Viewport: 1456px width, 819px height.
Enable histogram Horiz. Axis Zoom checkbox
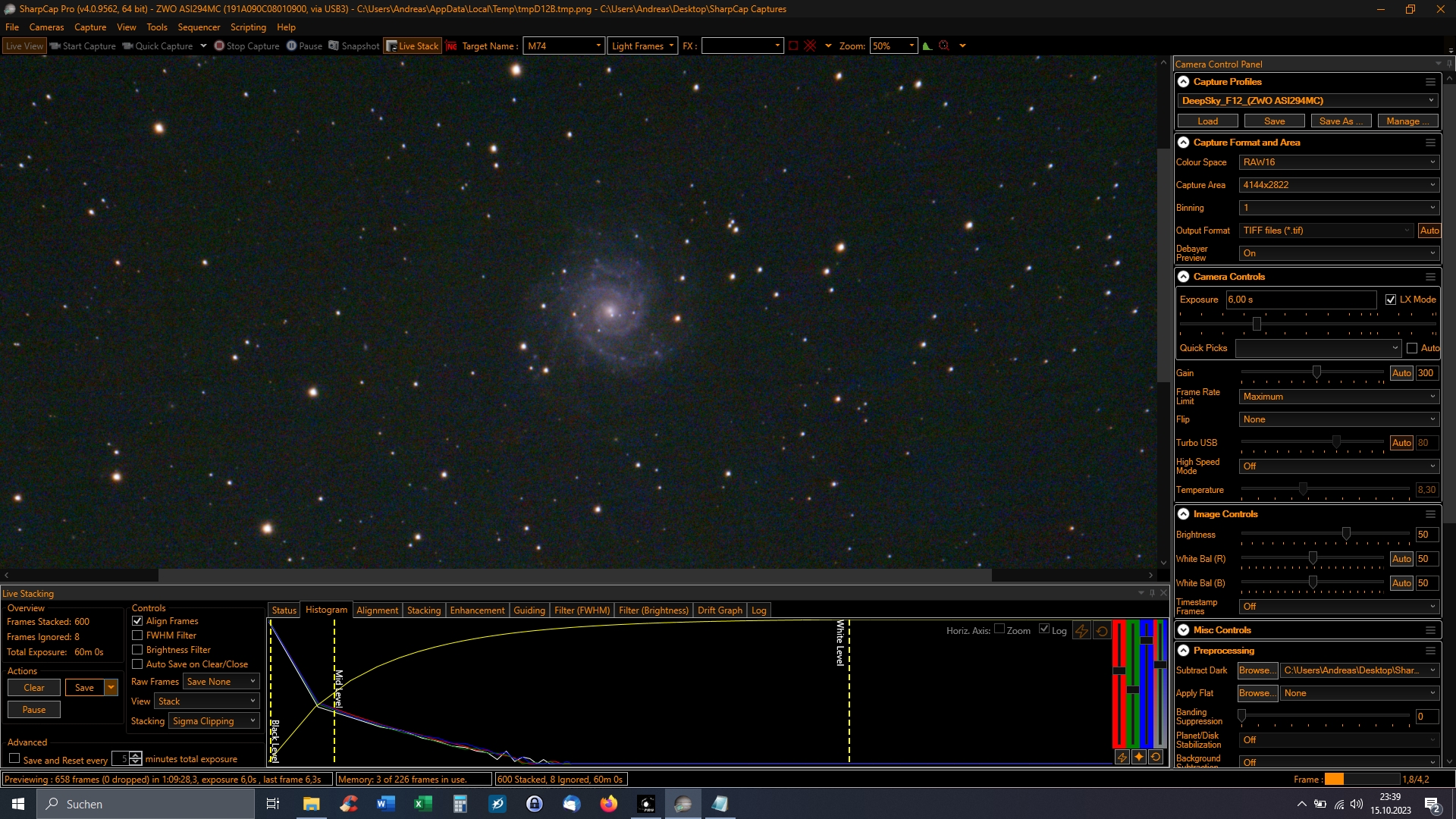tap(999, 629)
